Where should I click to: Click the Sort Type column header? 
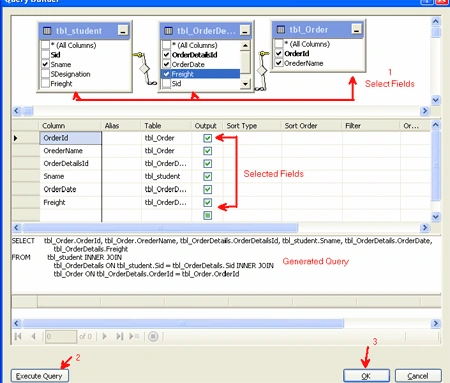[252, 126]
